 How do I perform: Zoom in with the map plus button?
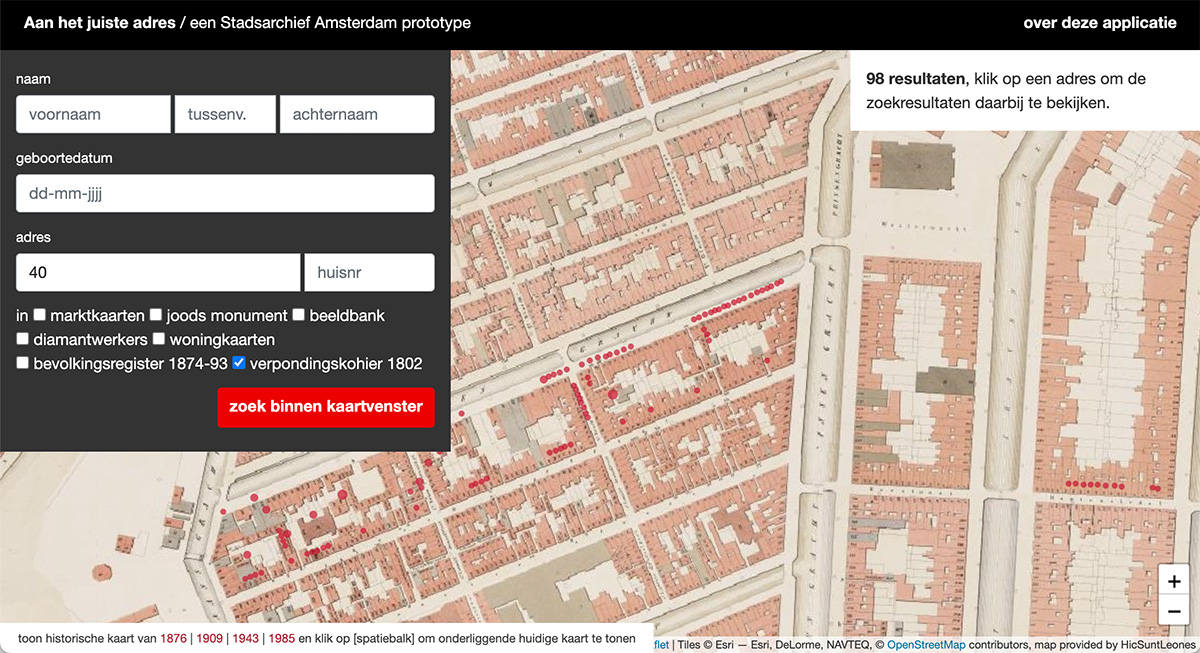point(1174,582)
